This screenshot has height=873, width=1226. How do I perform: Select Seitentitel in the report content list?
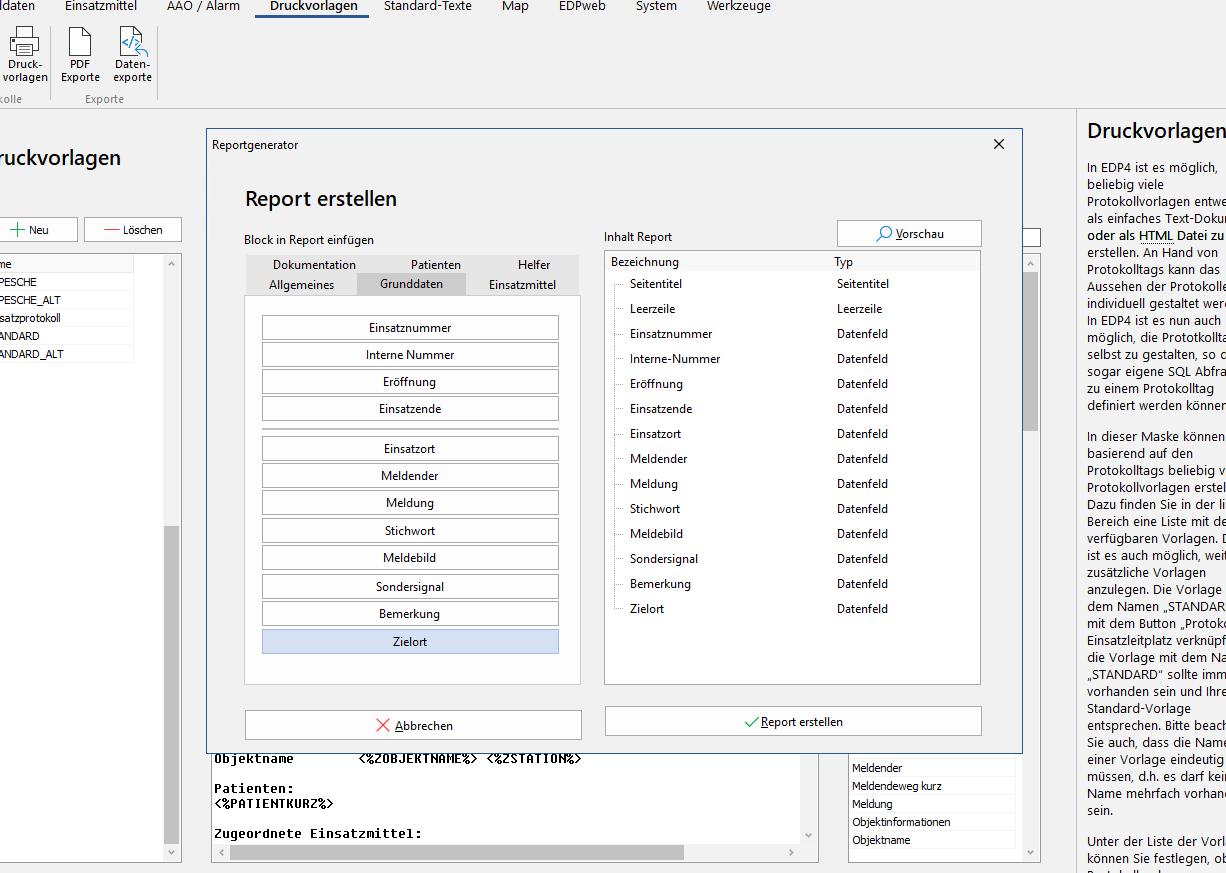pos(656,284)
